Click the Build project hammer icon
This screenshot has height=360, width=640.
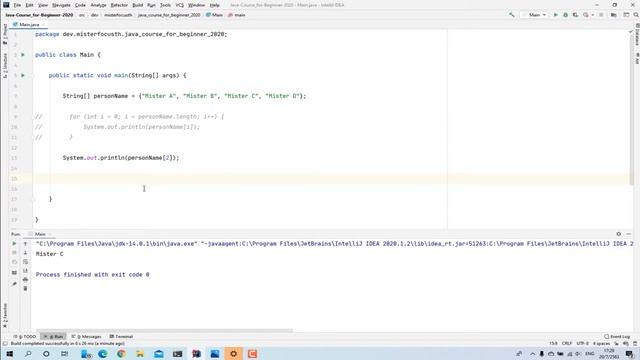511,15
